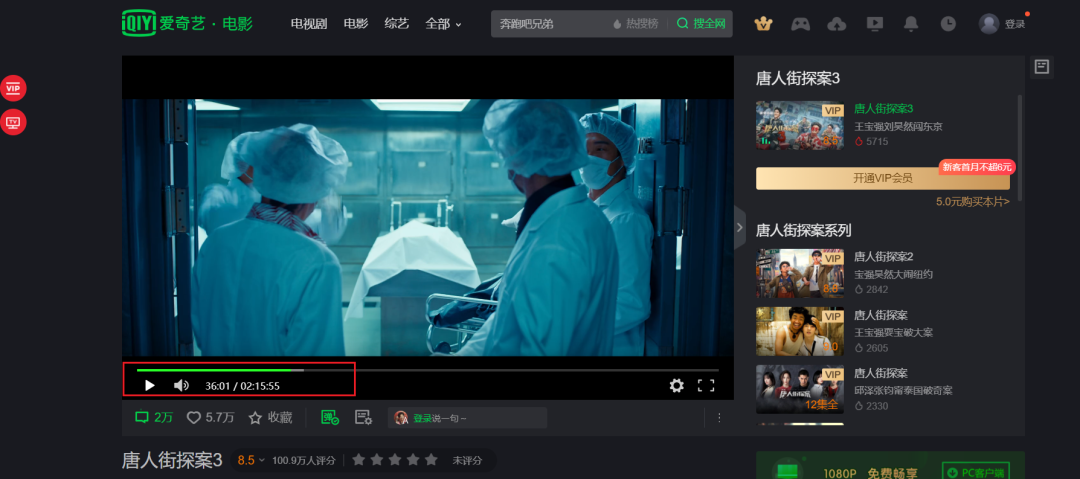Viewport: 1080px width, 479px height.
Task: Open 唐人街探案3 thumbnail in sidebar
Action: (800, 125)
